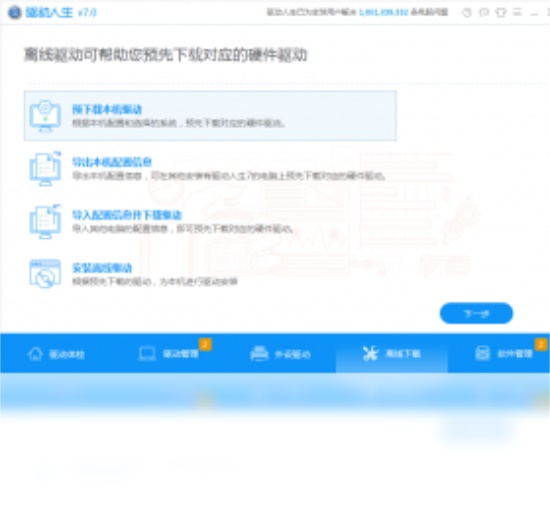The width and height of the screenshot is (550, 530).
Task: Click the orange badge on 软件管理 tab
Action: [541, 344]
